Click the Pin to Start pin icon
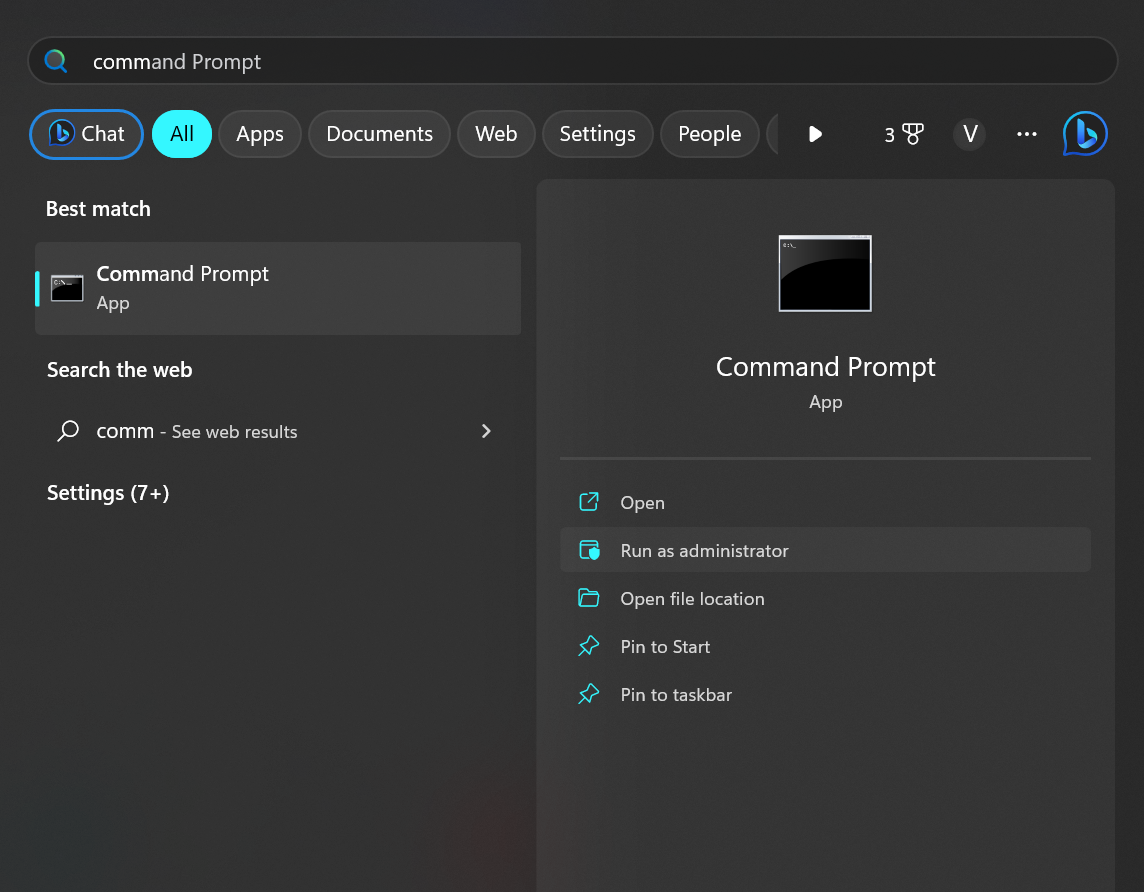This screenshot has height=892, width=1144. click(x=589, y=647)
